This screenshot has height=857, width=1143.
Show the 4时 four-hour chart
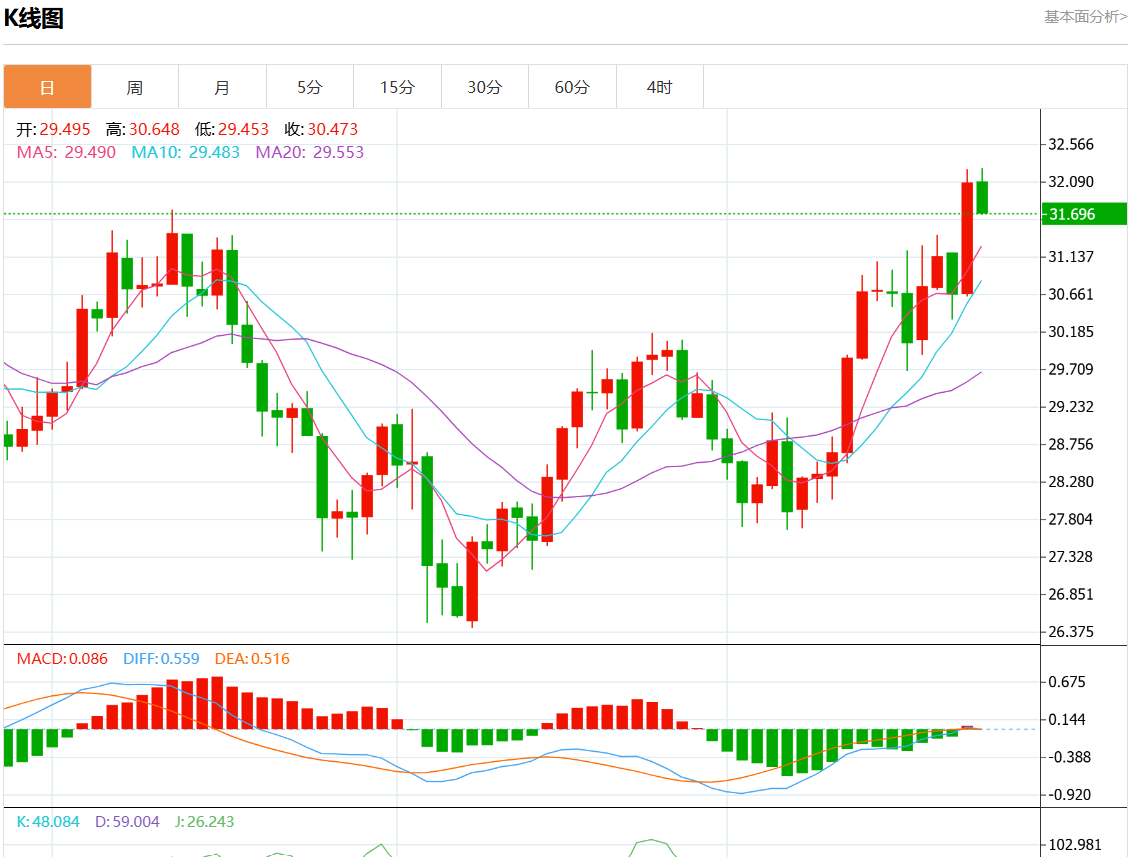[660, 88]
